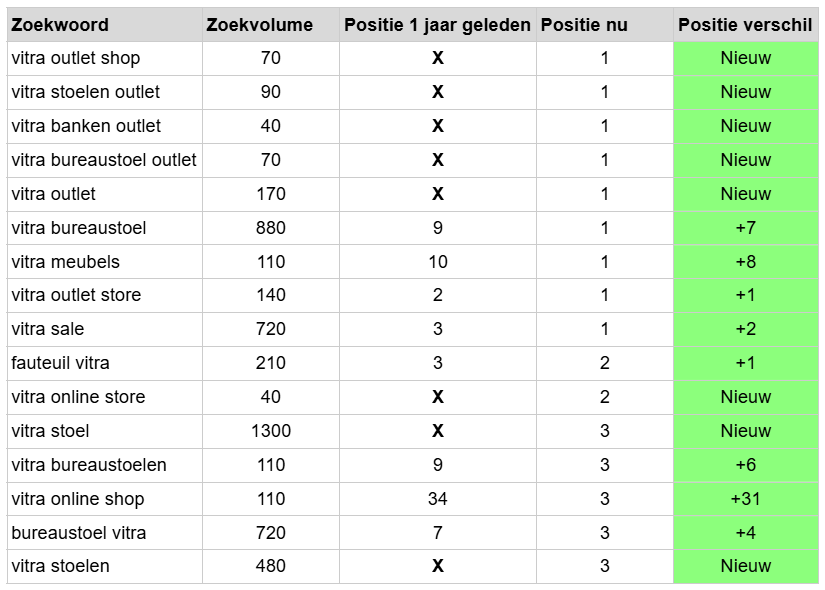Click the Zoekwoord column header
825x590 pixels.
point(60,25)
